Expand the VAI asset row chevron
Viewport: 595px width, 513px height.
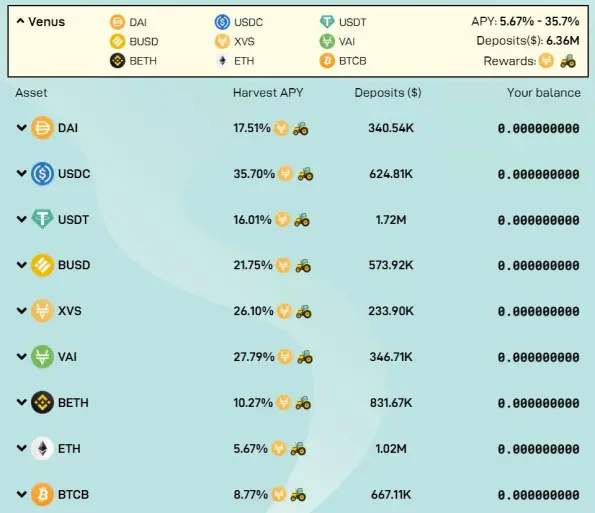[22, 357]
